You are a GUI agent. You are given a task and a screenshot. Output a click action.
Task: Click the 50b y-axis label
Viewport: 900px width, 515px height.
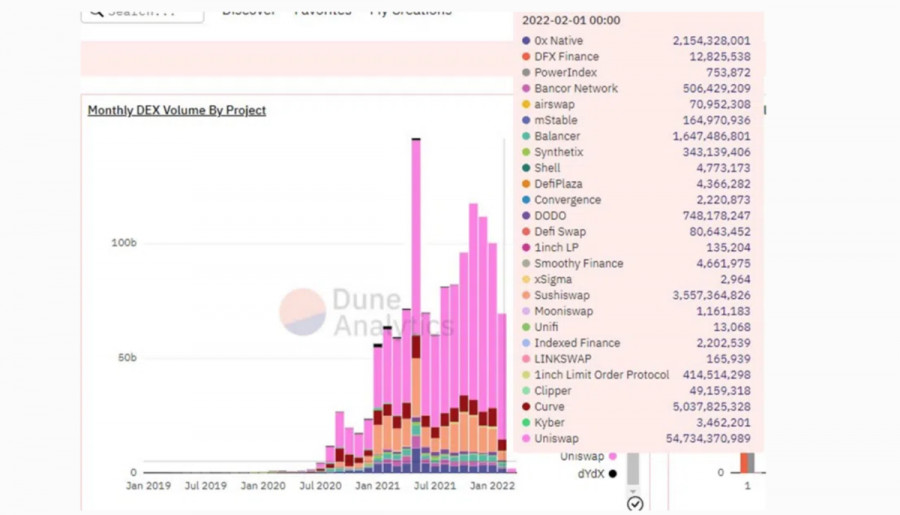pos(127,358)
